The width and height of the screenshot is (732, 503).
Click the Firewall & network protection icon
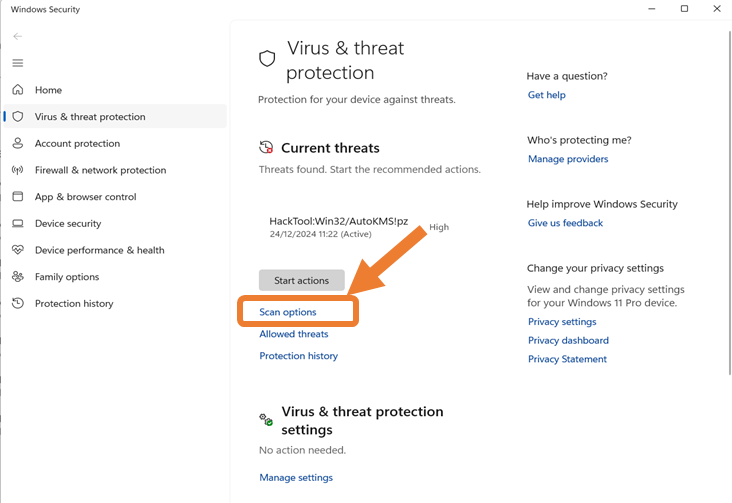click(17, 170)
